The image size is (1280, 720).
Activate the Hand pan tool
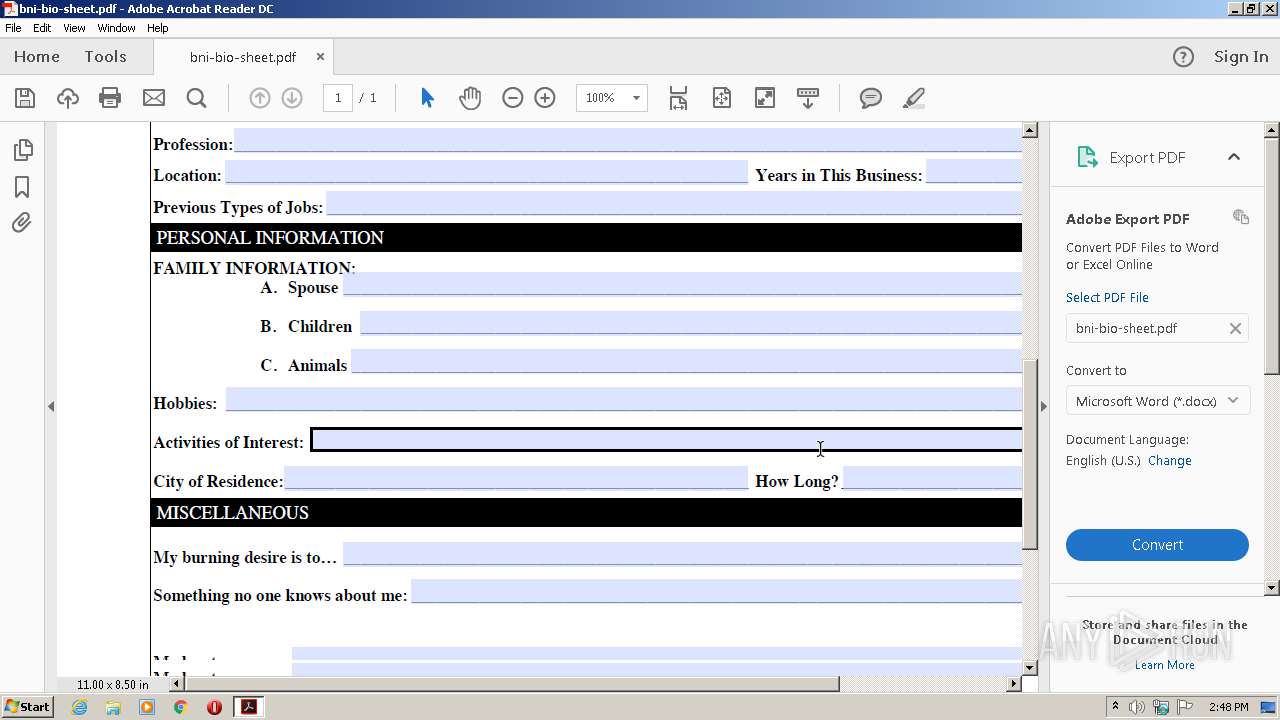coord(469,98)
